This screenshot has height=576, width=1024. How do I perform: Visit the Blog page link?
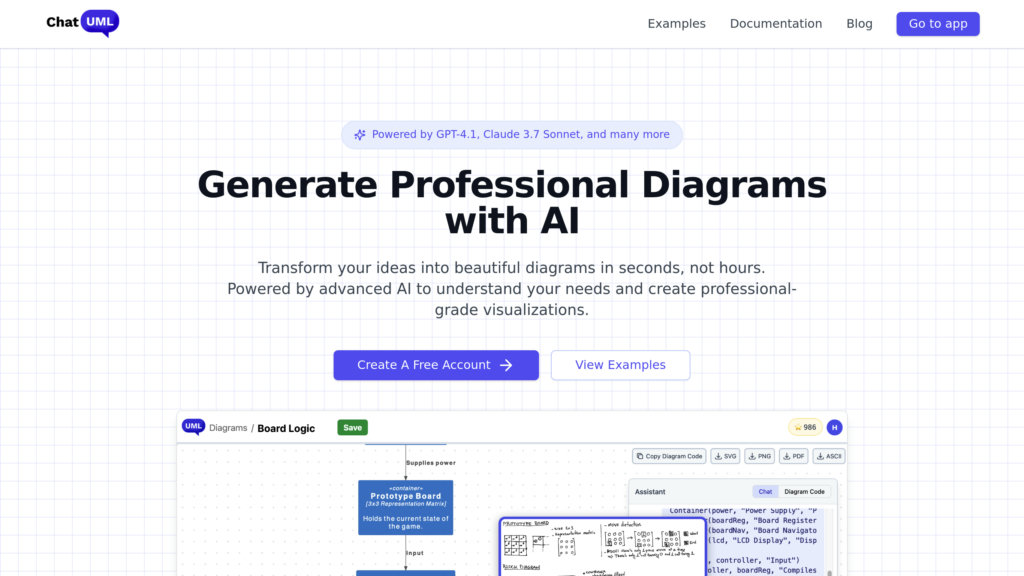point(859,24)
